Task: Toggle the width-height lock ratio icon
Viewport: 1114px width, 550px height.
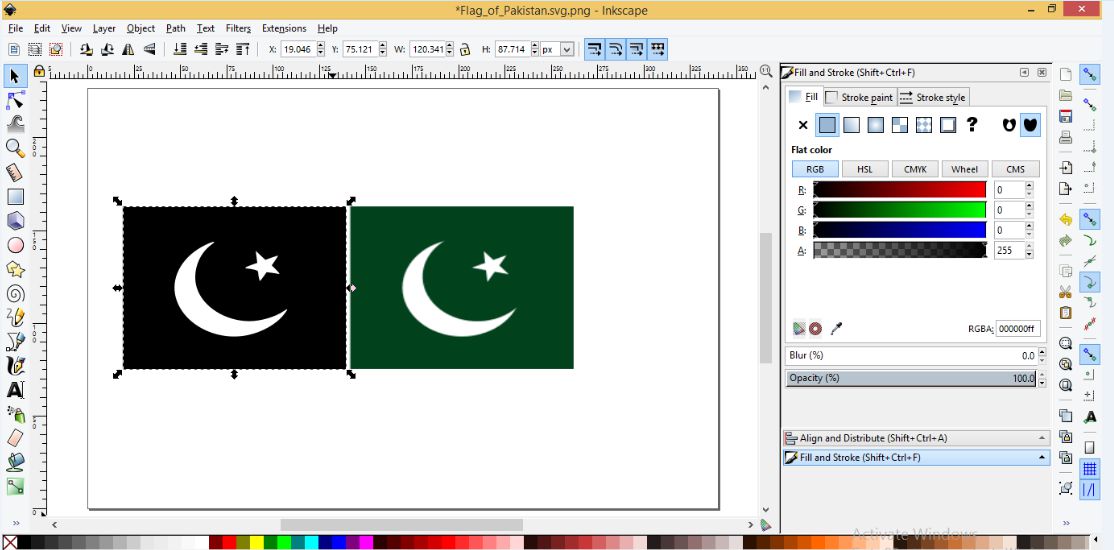Action: click(465, 50)
